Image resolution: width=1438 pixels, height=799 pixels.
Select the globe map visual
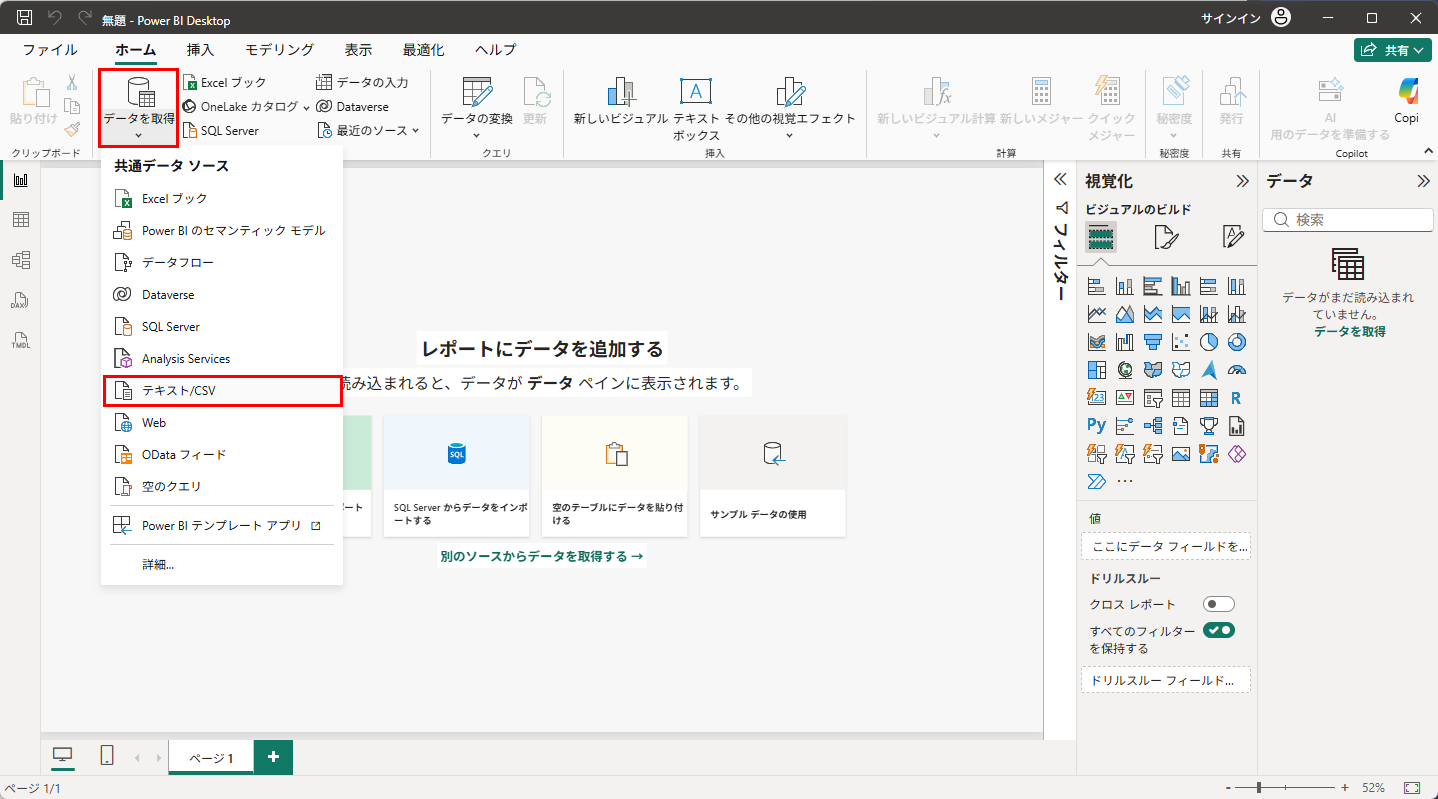point(1124,370)
